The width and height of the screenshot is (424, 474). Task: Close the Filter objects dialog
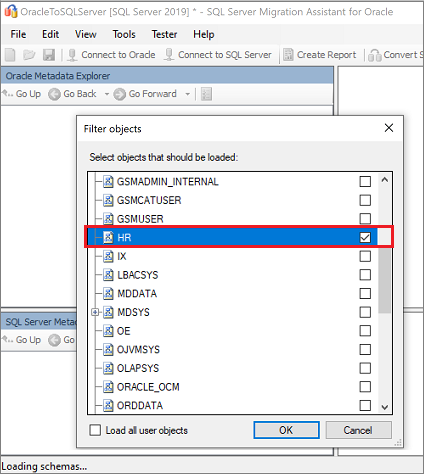pos(389,128)
